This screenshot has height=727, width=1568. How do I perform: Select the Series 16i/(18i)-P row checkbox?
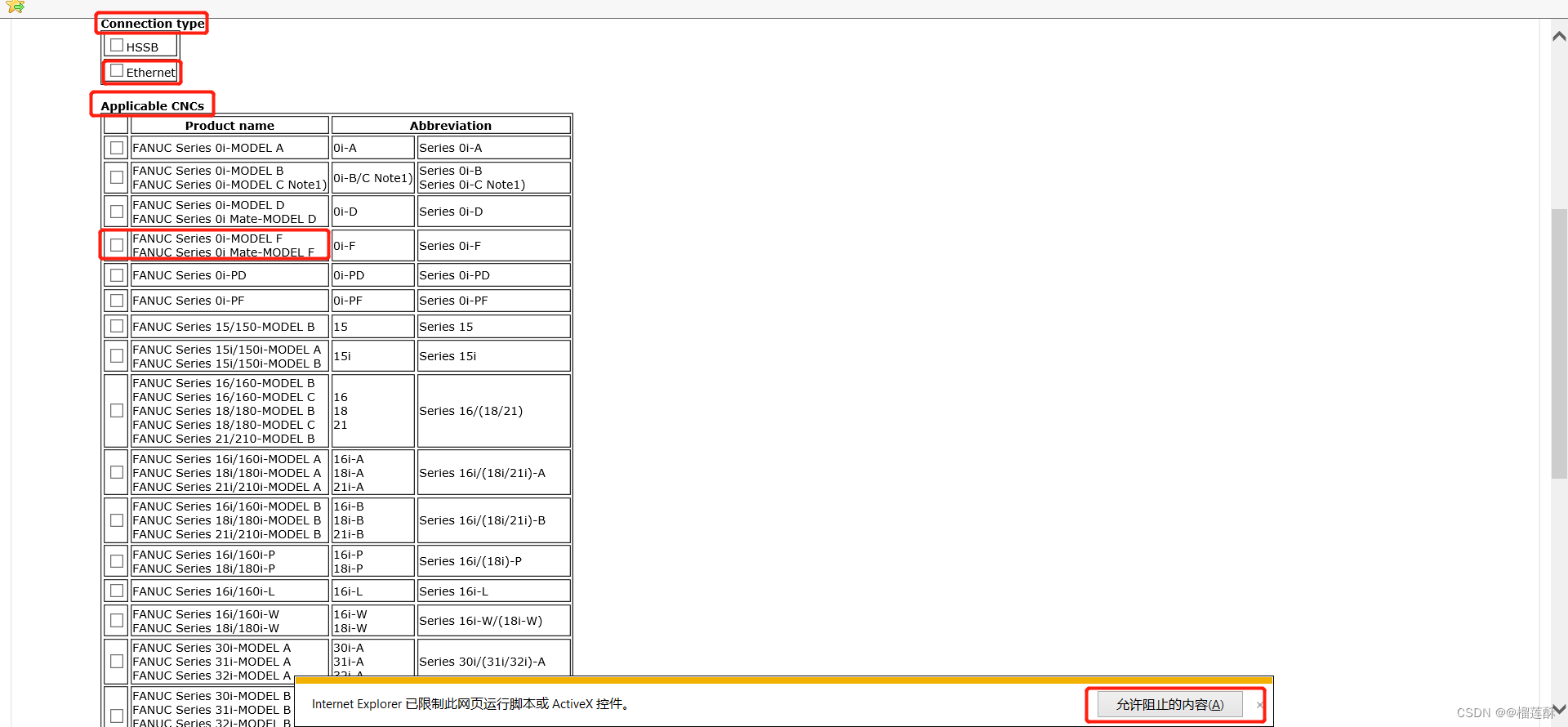coord(117,561)
